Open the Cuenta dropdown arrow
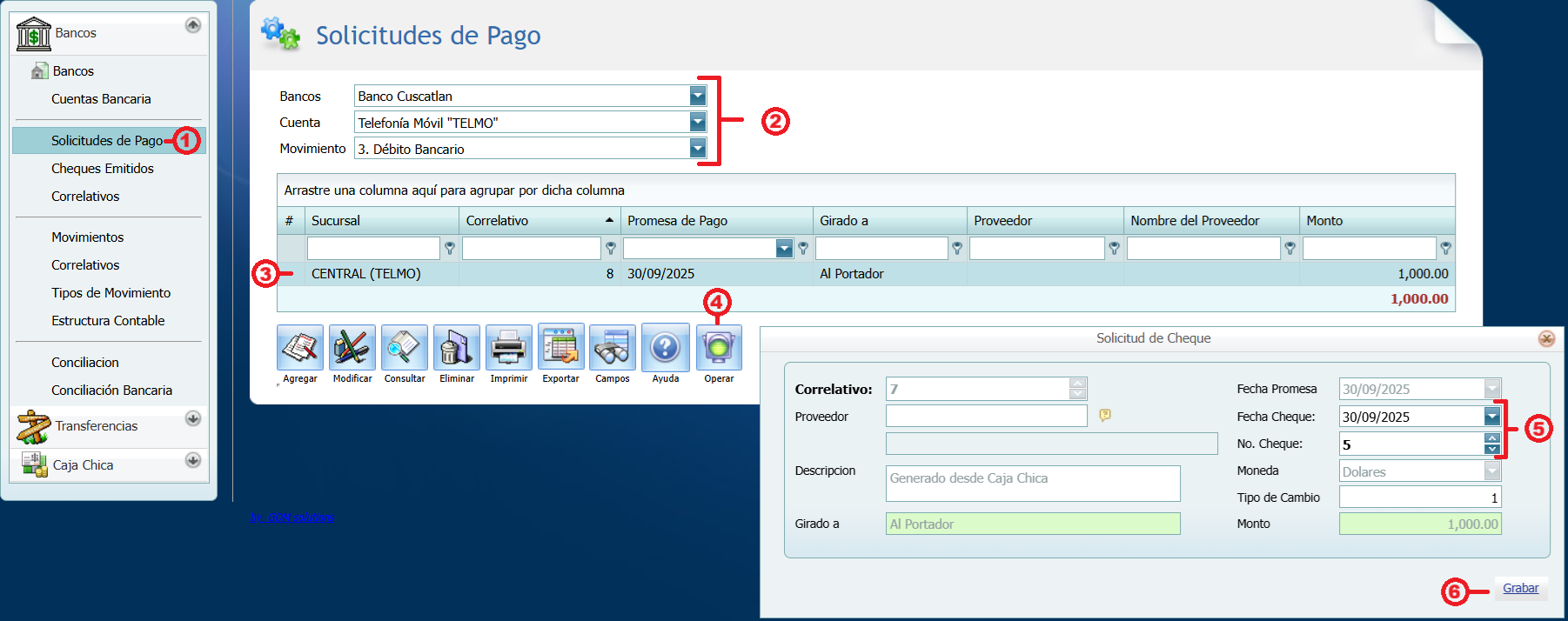Image resolution: width=1568 pixels, height=621 pixels. pyautogui.click(x=698, y=123)
